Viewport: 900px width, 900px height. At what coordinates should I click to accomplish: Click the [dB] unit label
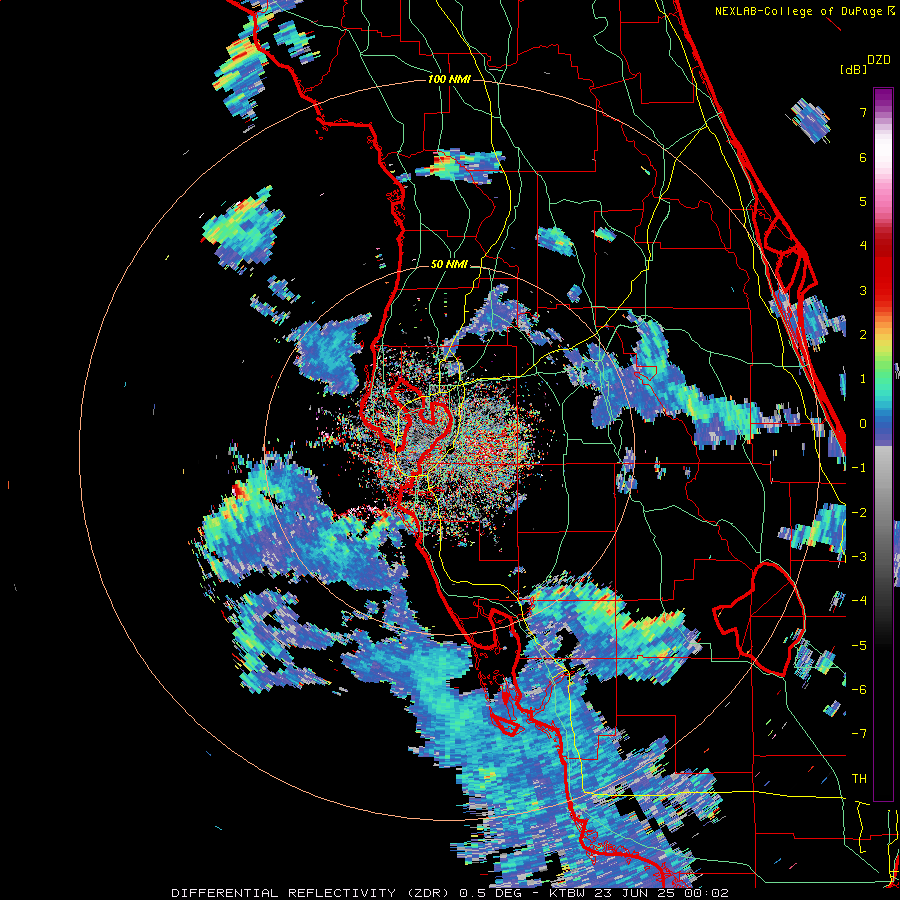coord(853,69)
